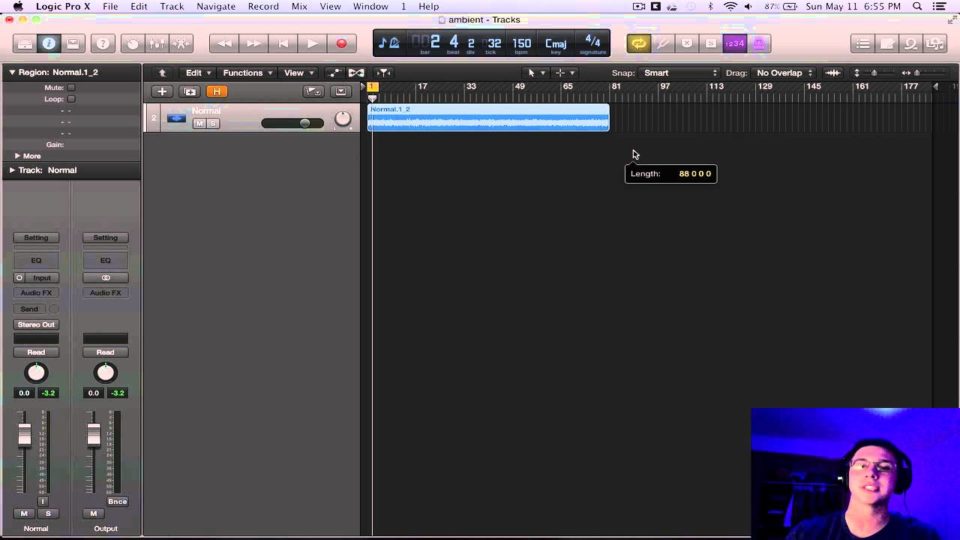
Task: Collapse the Region Normal.1_2 inspector
Action: coord(12,72)
